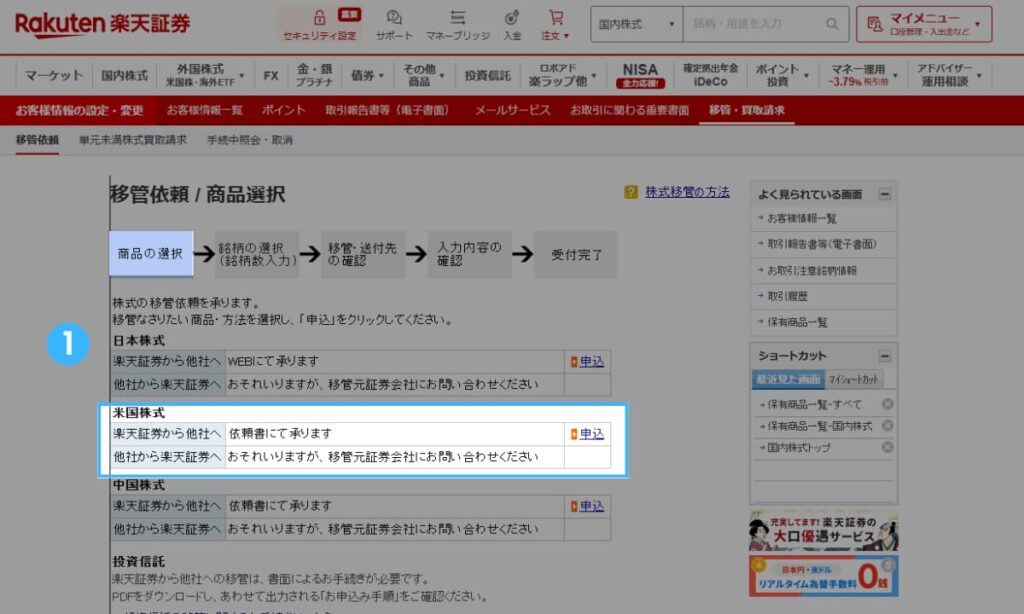Open the 入金 deposit icon
The width and height of the screenshot is (1024, 614).
point(512,18)
